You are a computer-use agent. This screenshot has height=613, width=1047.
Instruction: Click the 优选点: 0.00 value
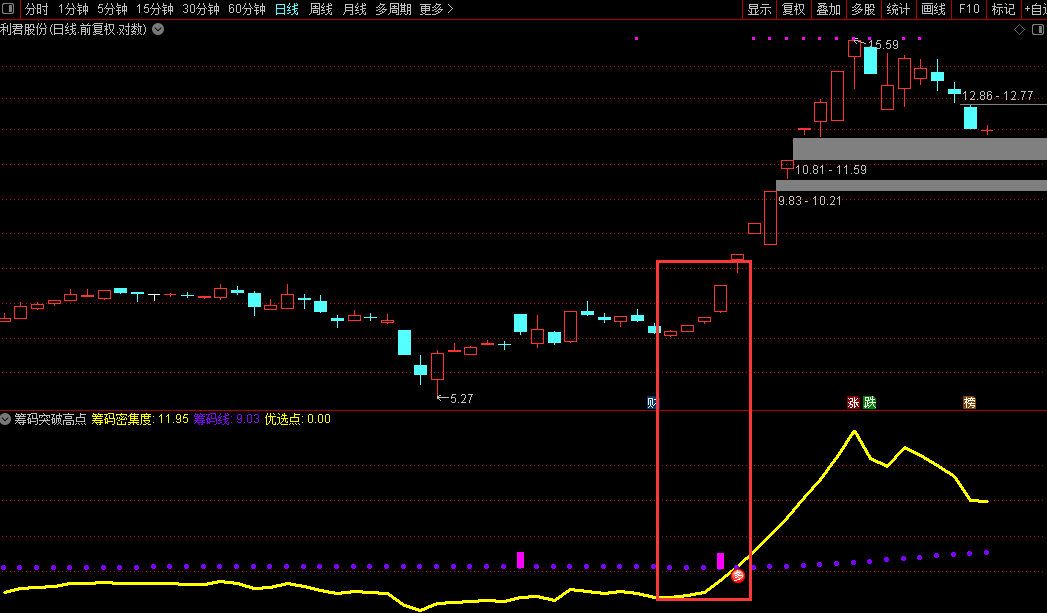coord(298,419)
